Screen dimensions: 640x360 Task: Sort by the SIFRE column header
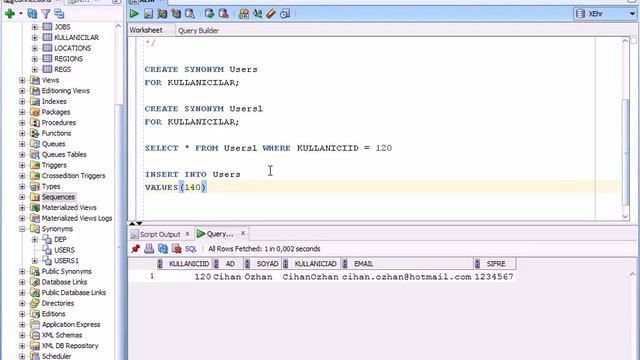coord(496,264)
